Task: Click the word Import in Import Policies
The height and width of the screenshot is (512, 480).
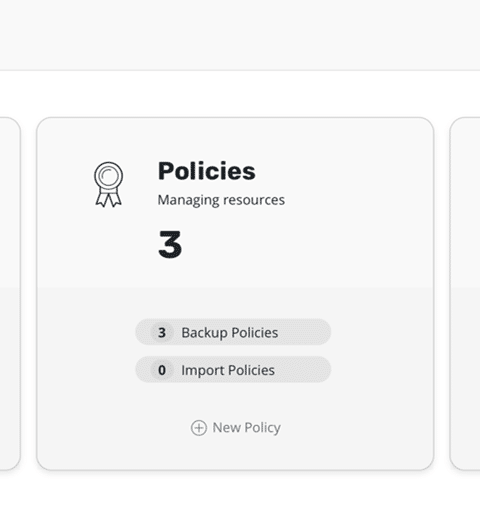Action: pos(203,370)
